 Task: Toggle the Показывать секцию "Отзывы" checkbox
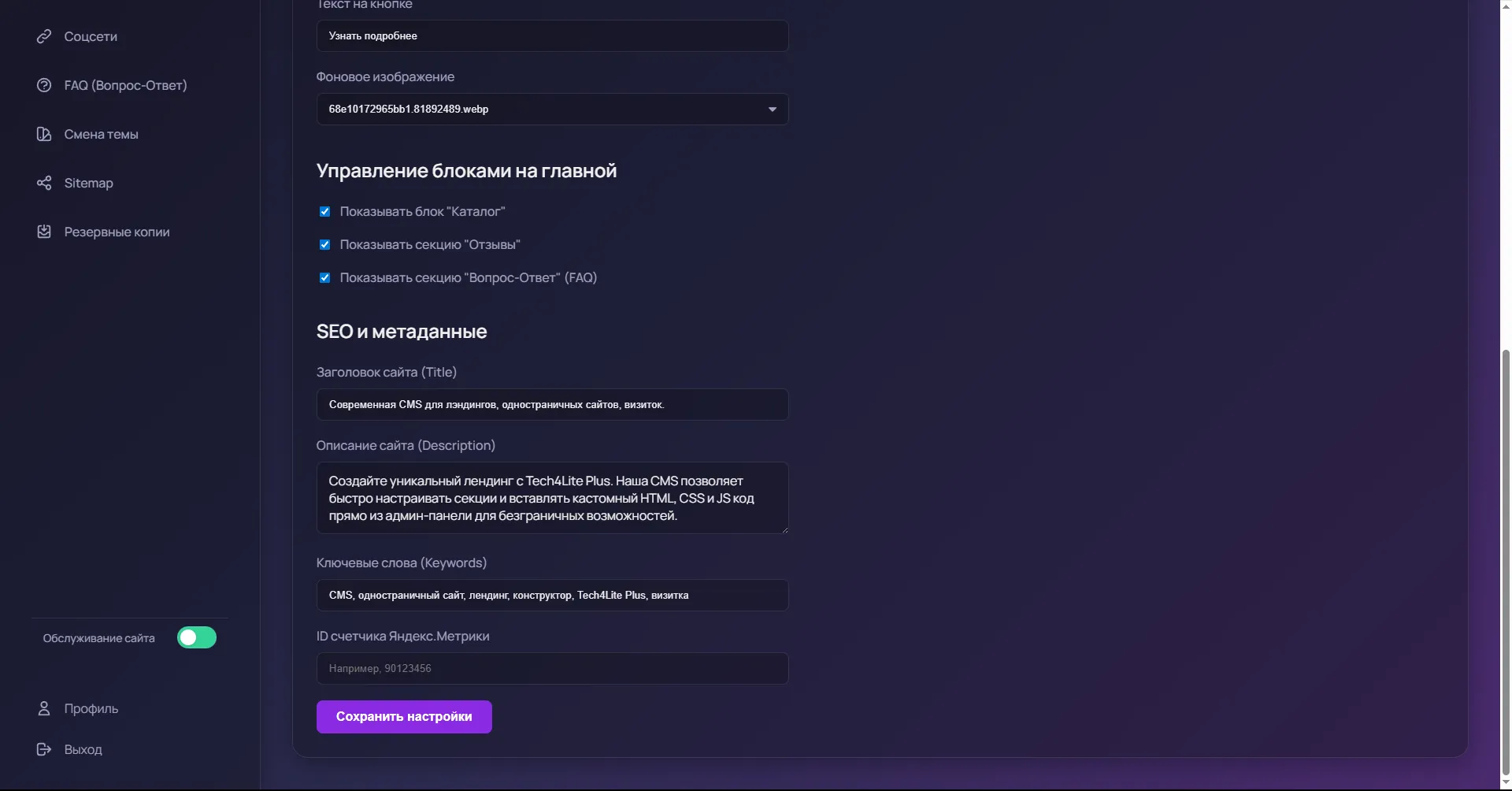click(324, 244)
